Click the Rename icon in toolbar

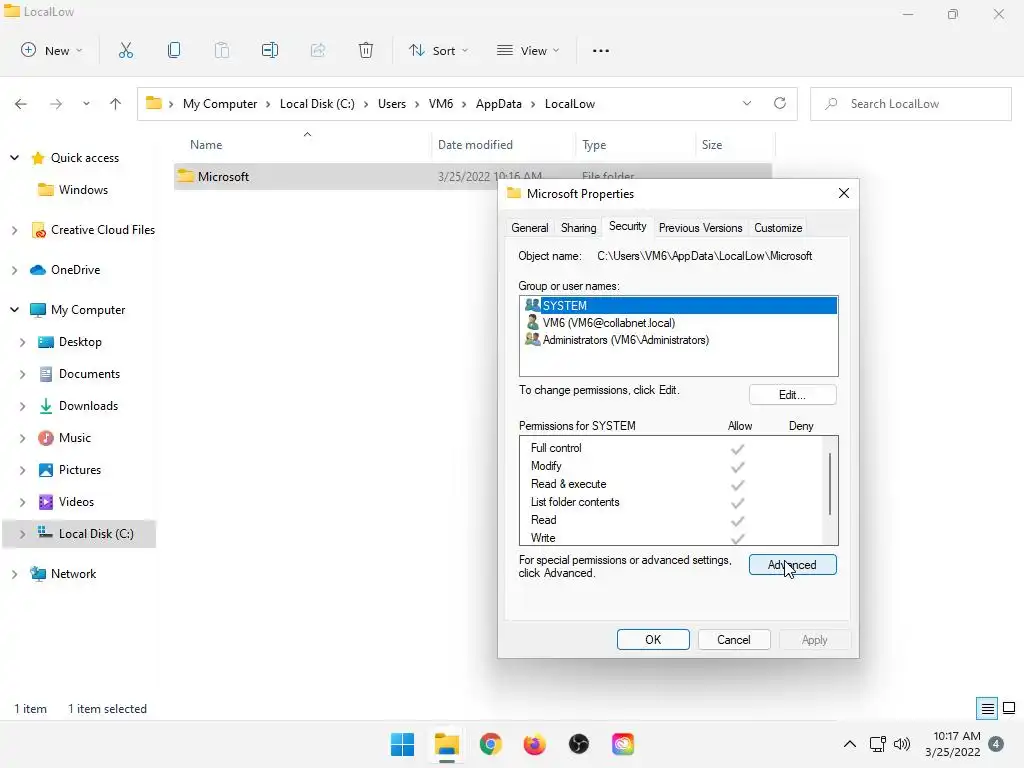[270, 50]
